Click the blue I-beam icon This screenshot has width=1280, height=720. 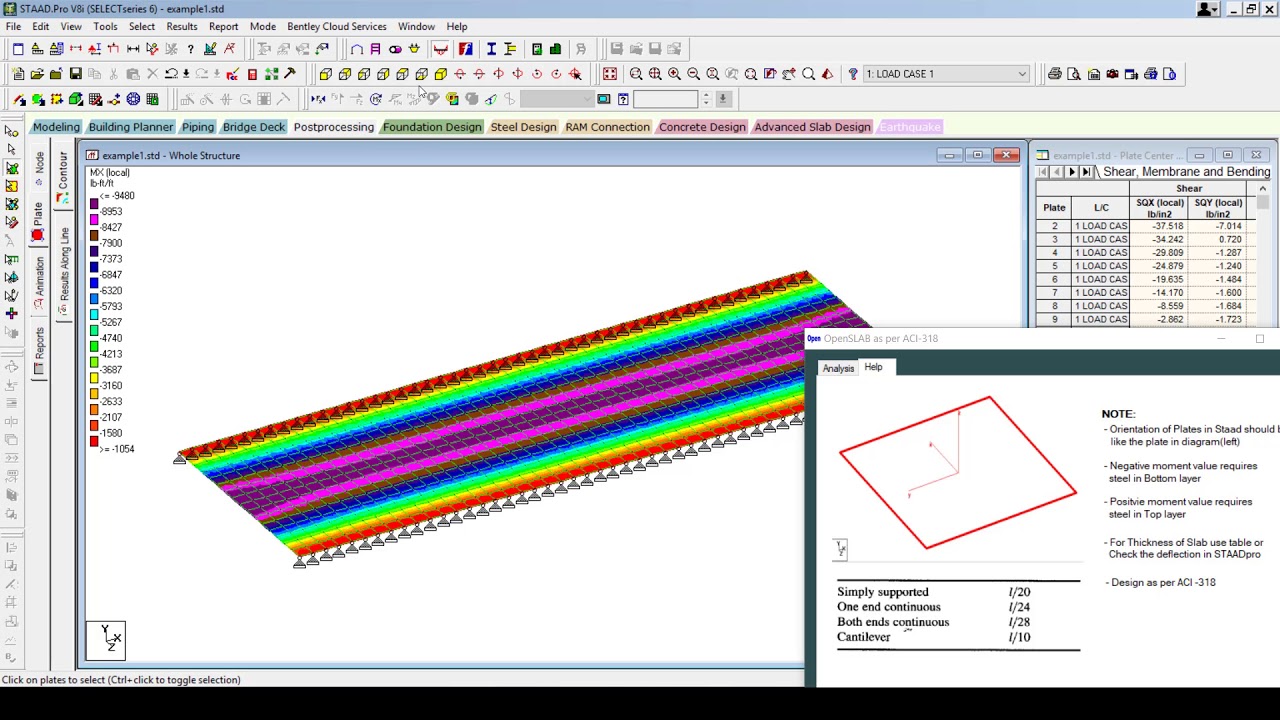point(491,49)
